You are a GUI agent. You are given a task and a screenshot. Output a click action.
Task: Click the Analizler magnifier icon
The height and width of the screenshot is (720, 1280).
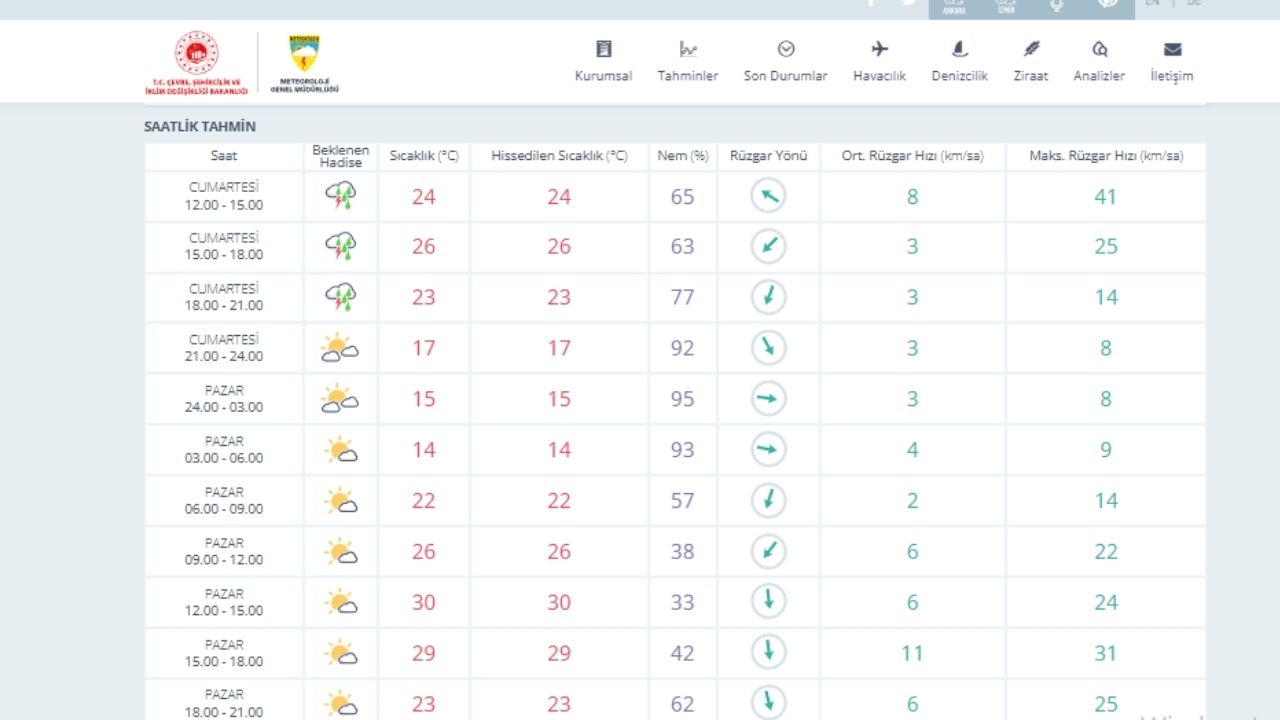click(x=1099, y=49)
